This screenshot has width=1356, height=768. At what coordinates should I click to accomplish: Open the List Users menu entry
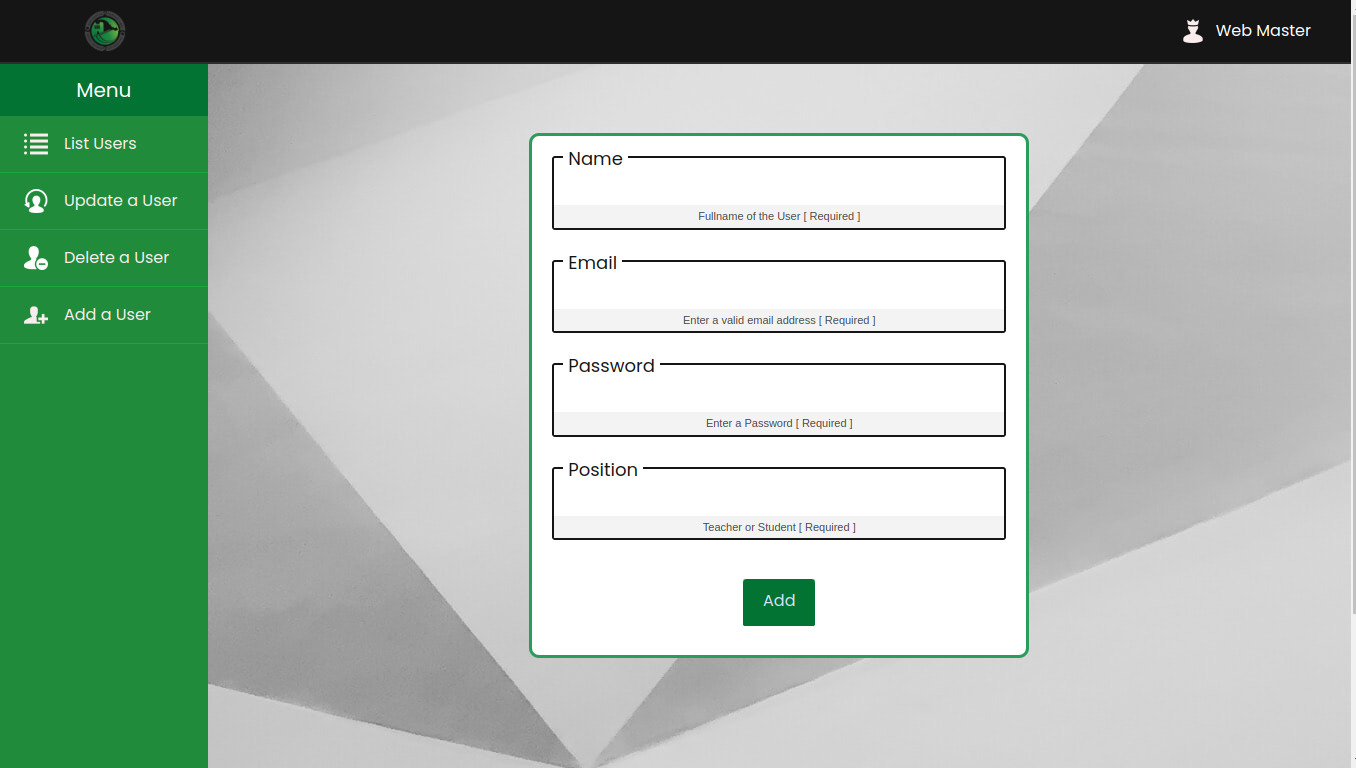[100, 143]
